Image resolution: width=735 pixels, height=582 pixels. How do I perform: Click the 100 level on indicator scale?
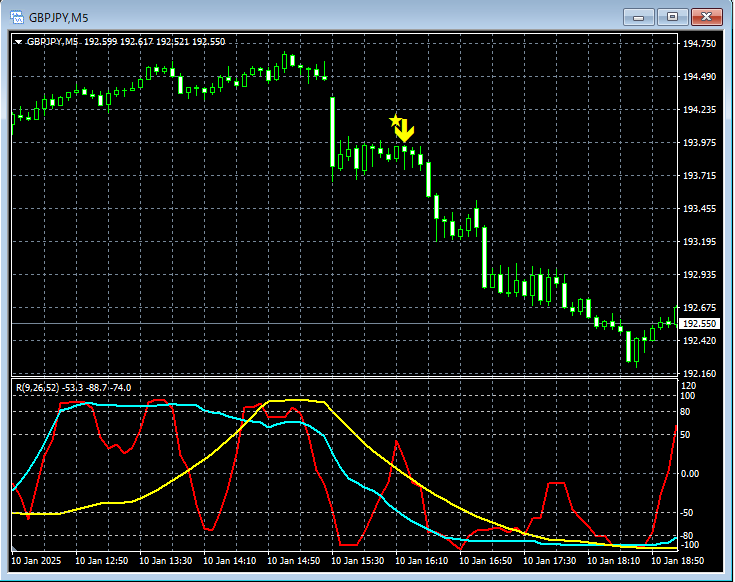688,395
